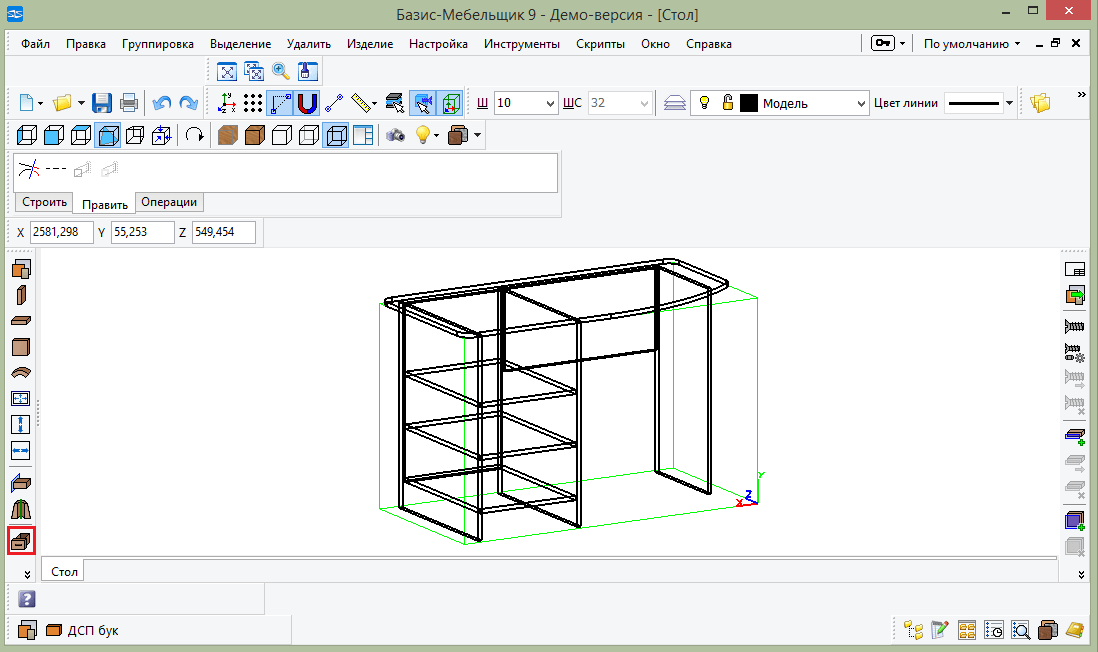Expand the left sidebar overflow chevron
This screenshot has height=652, width=1098.
point(27,574)
